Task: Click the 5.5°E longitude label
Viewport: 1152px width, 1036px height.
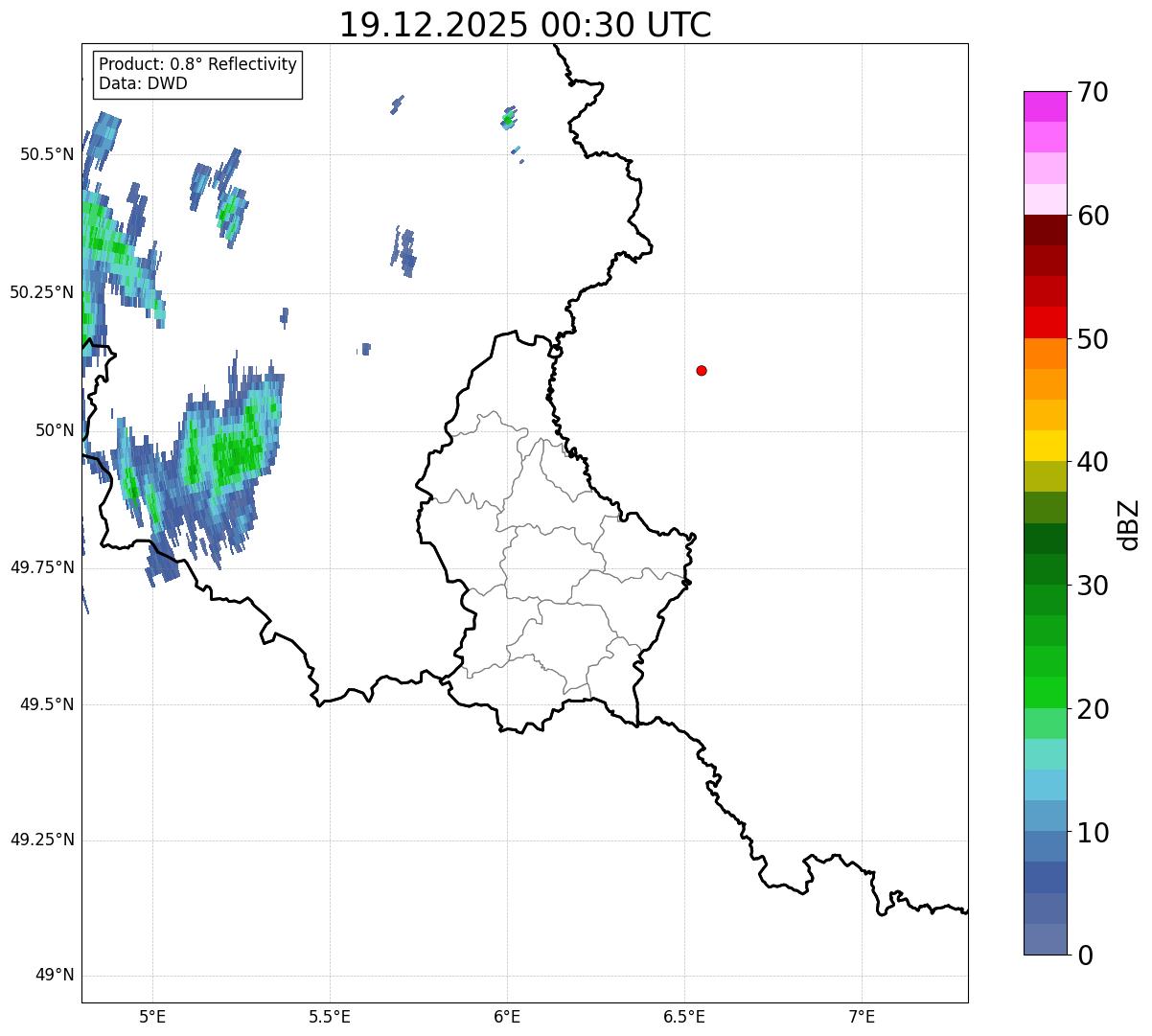Action: coord(330,1016)
